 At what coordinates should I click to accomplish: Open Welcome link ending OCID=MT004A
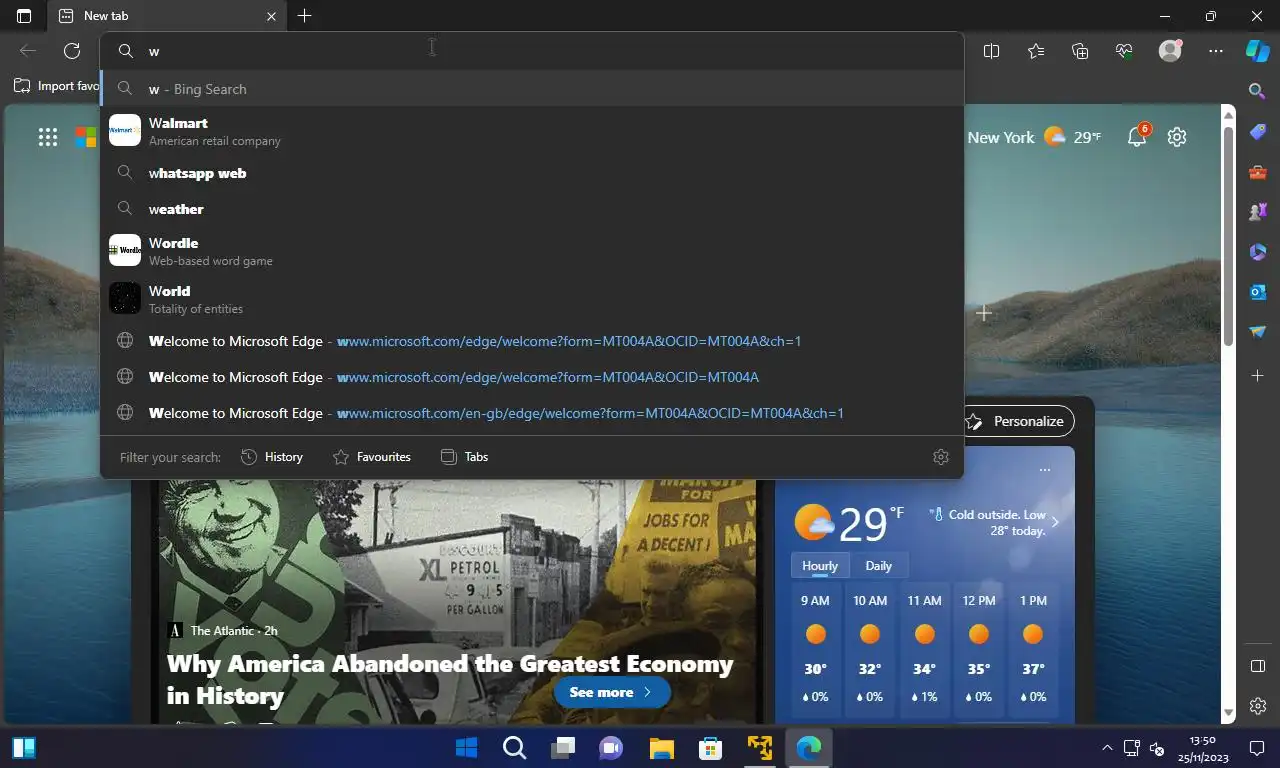tap(531, 377)
